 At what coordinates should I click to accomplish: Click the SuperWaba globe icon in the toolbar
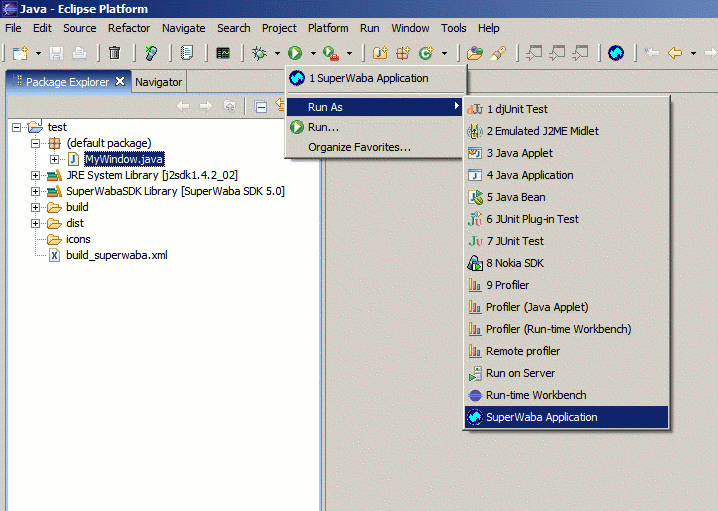click(616, 53)
